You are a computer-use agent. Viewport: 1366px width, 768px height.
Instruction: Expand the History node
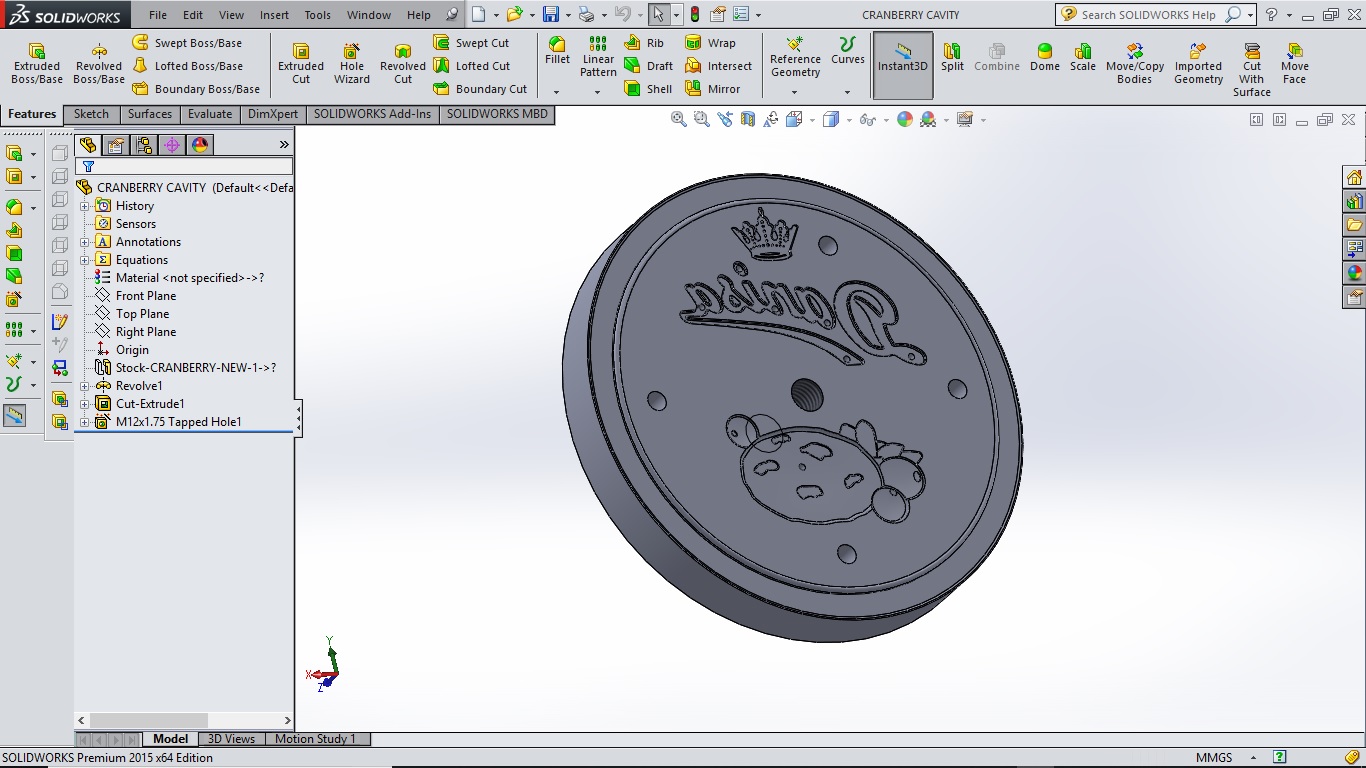click(85, 206)
